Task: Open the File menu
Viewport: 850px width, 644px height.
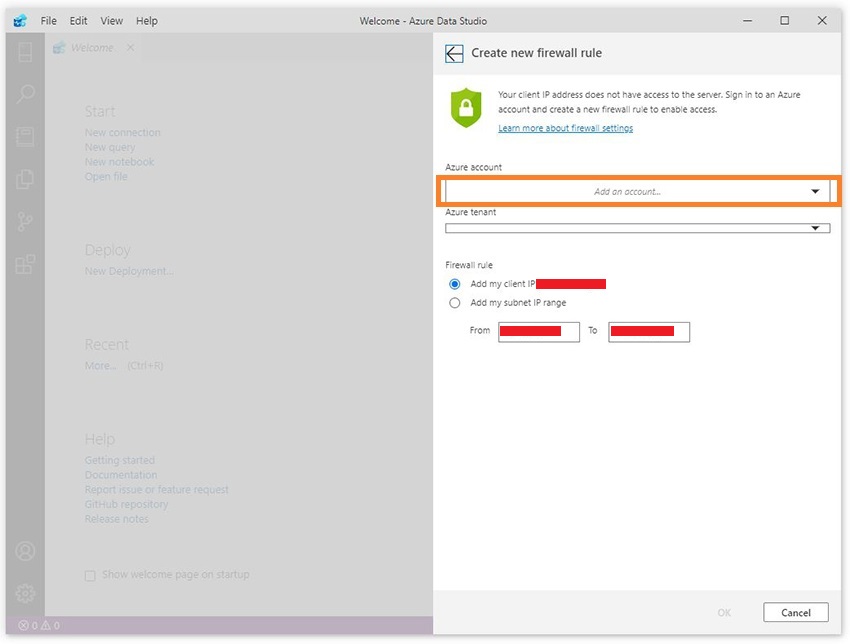Action: coord(48,20)
